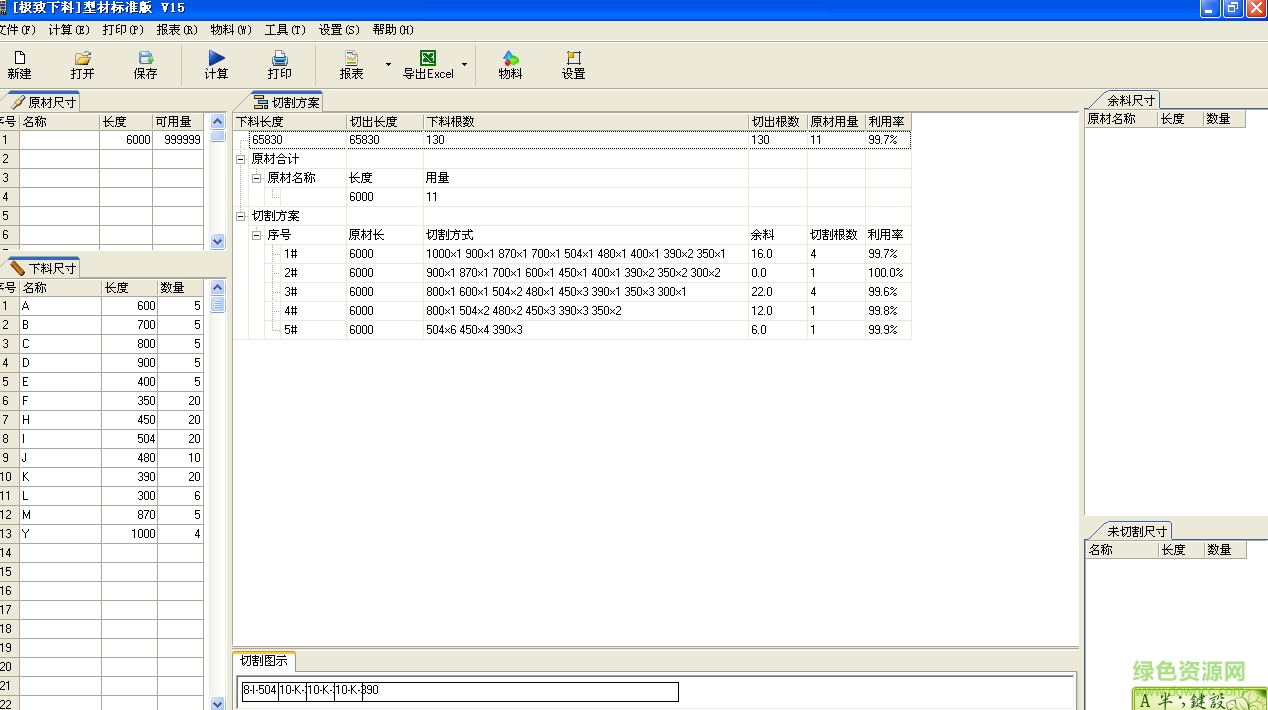
Task: Click the 保存 (Save) disk icon
Action: pos(146,65)
